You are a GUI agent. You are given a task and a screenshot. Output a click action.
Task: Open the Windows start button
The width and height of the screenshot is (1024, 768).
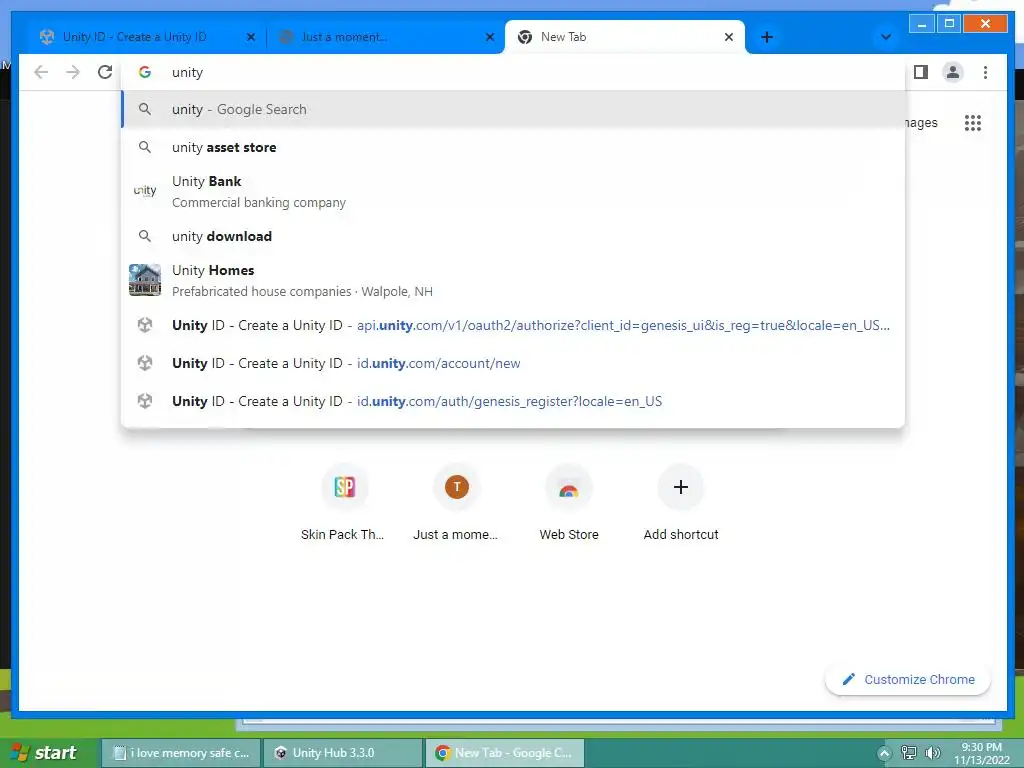click(x=44, y=753)
